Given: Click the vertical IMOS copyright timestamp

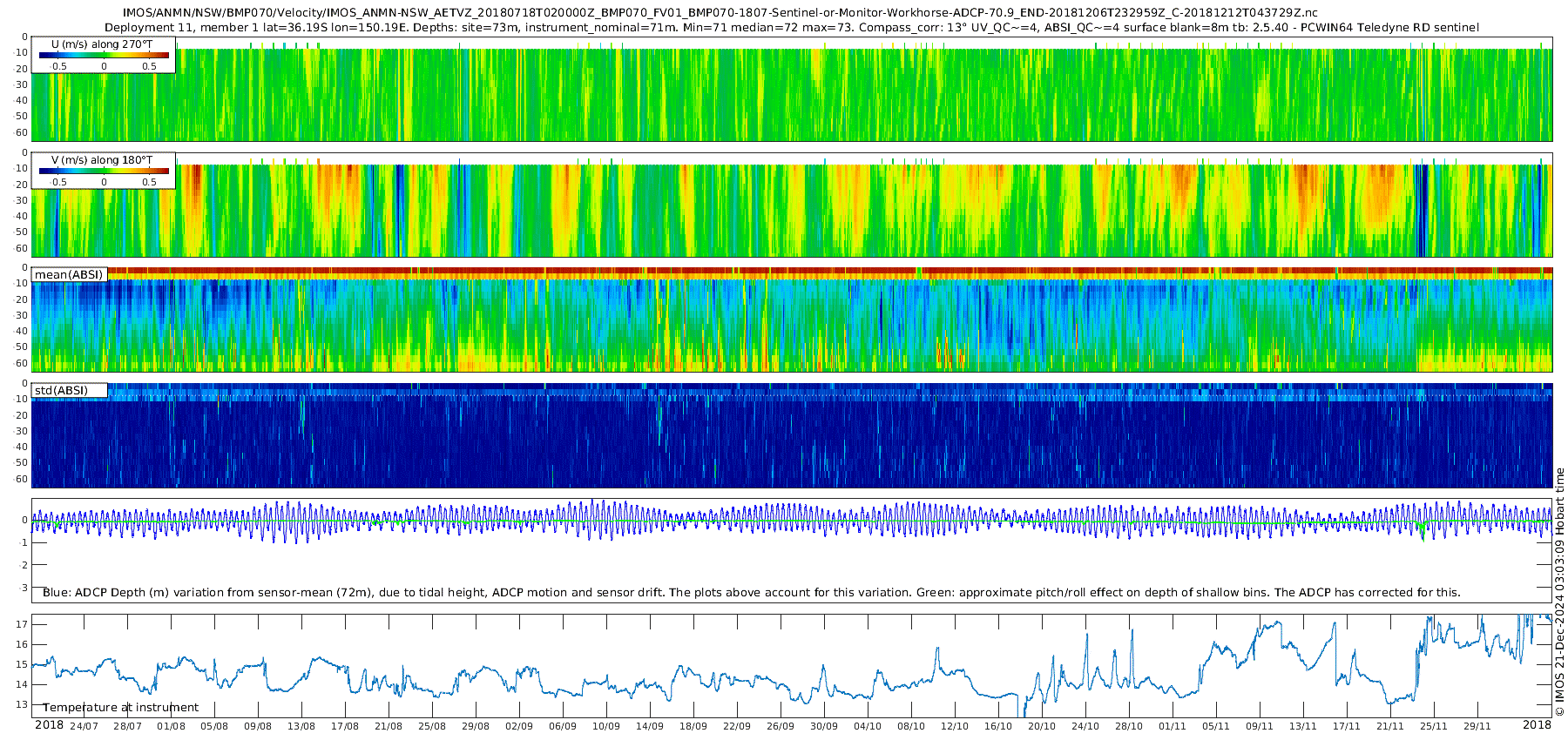Looking at the screenshot, I should (1559, 601).
